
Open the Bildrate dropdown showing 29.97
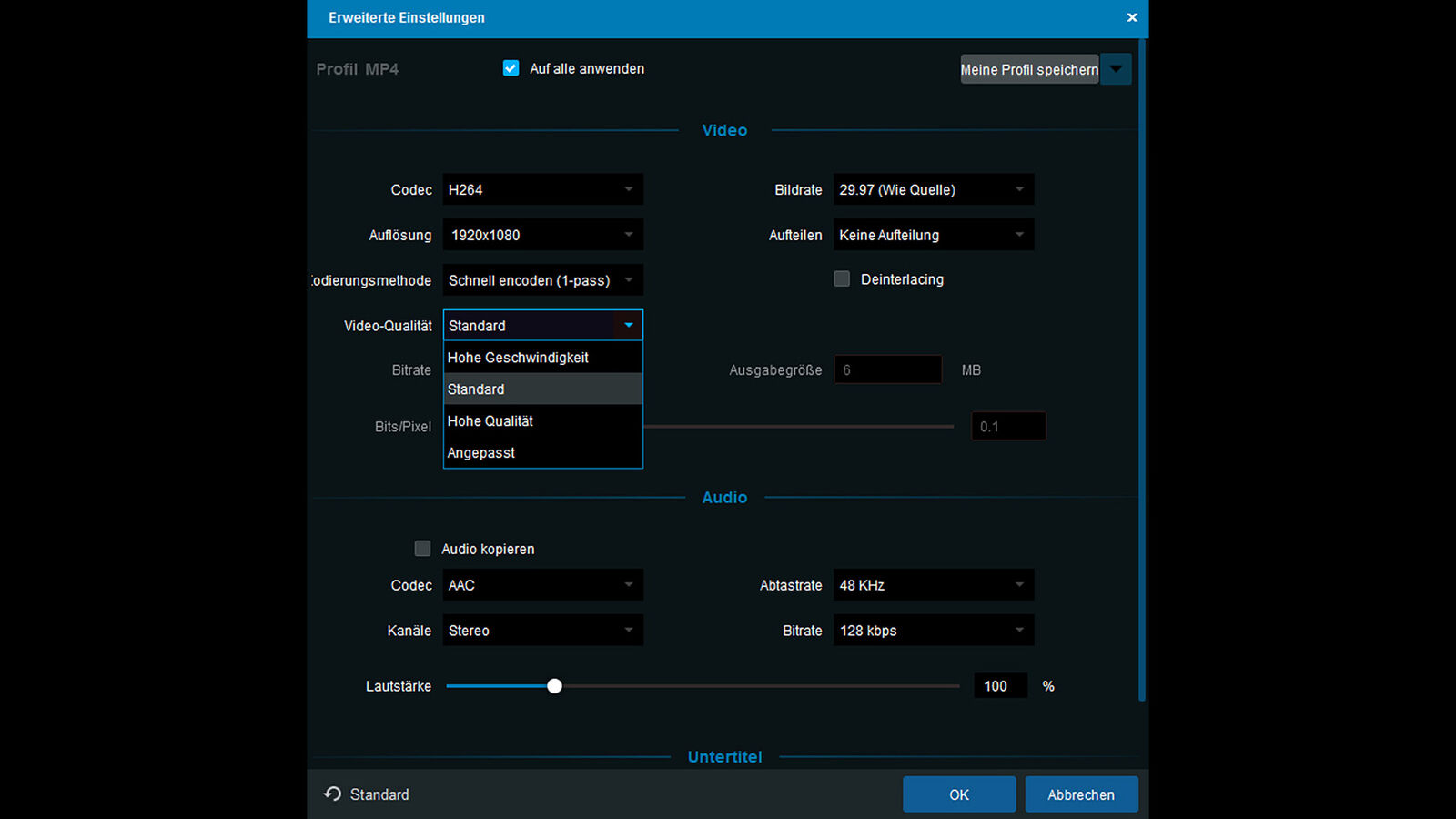pos(932,189)
